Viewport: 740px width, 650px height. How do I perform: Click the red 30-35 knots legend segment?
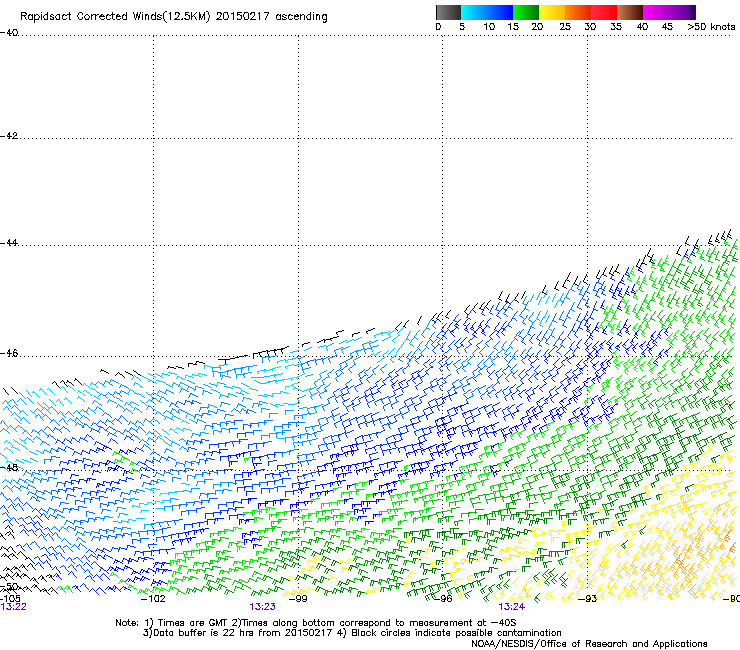(604, 12)
